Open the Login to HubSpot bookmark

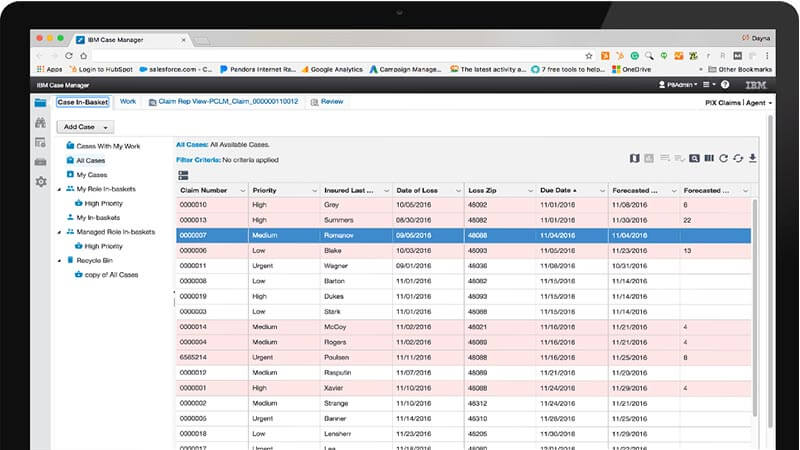[x=102, y=69]
